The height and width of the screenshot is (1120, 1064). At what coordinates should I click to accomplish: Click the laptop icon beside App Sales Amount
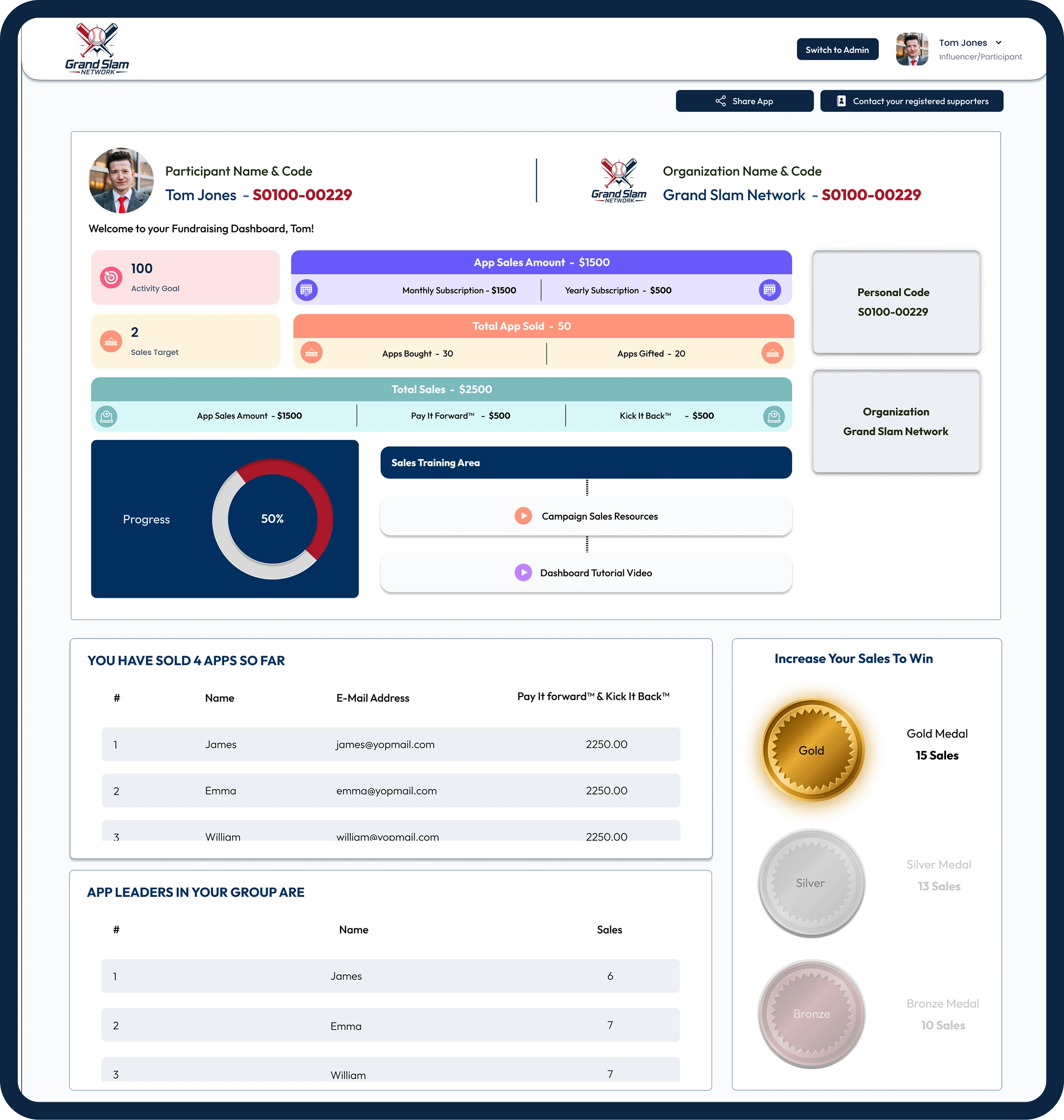[x=108, y=415]
